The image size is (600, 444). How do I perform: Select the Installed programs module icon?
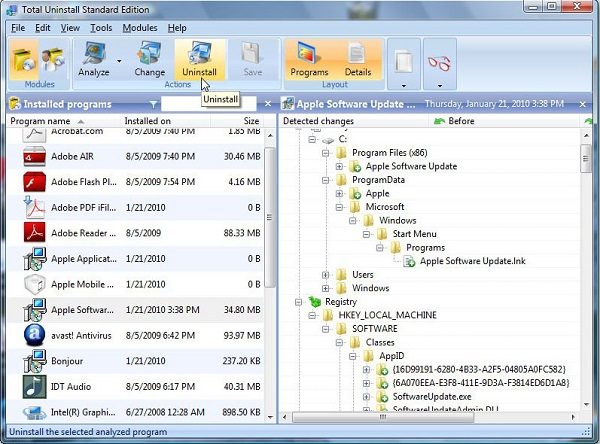[x=24, y=59]
